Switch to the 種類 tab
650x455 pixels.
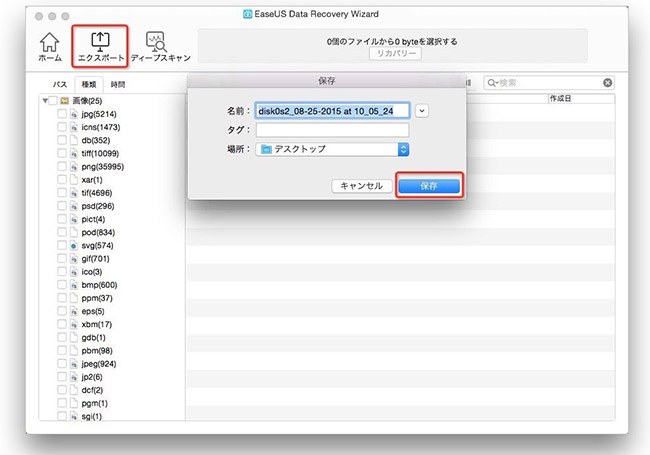pos(89,85)
